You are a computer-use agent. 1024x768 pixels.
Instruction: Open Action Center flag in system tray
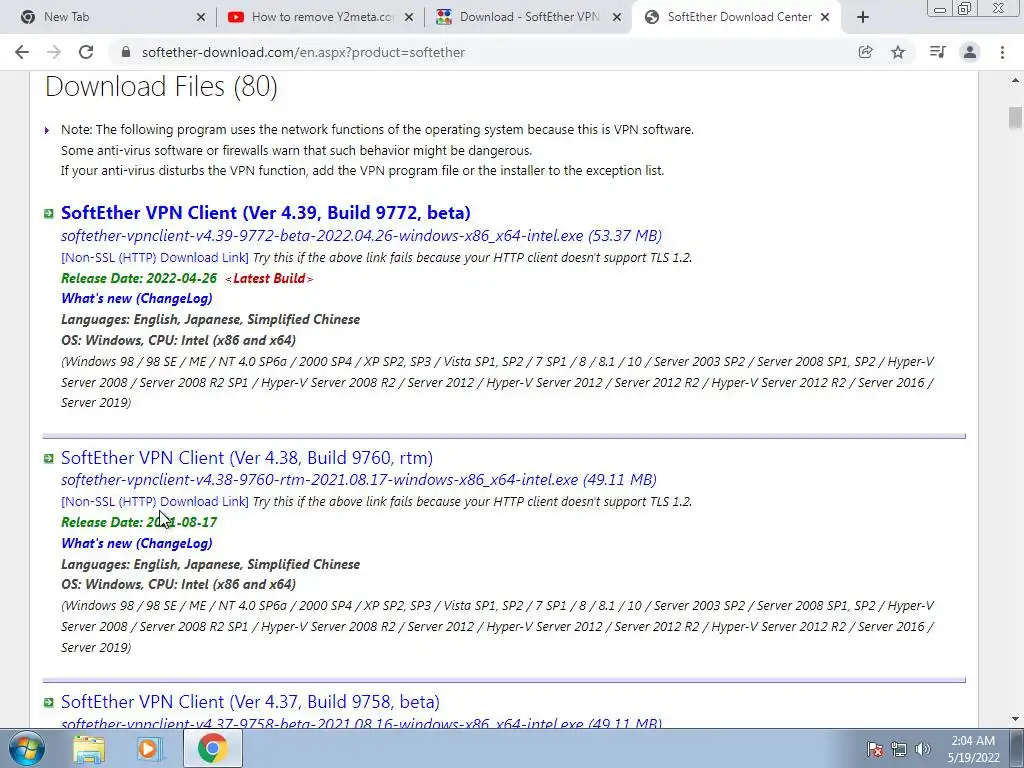(x=875, y=749)
